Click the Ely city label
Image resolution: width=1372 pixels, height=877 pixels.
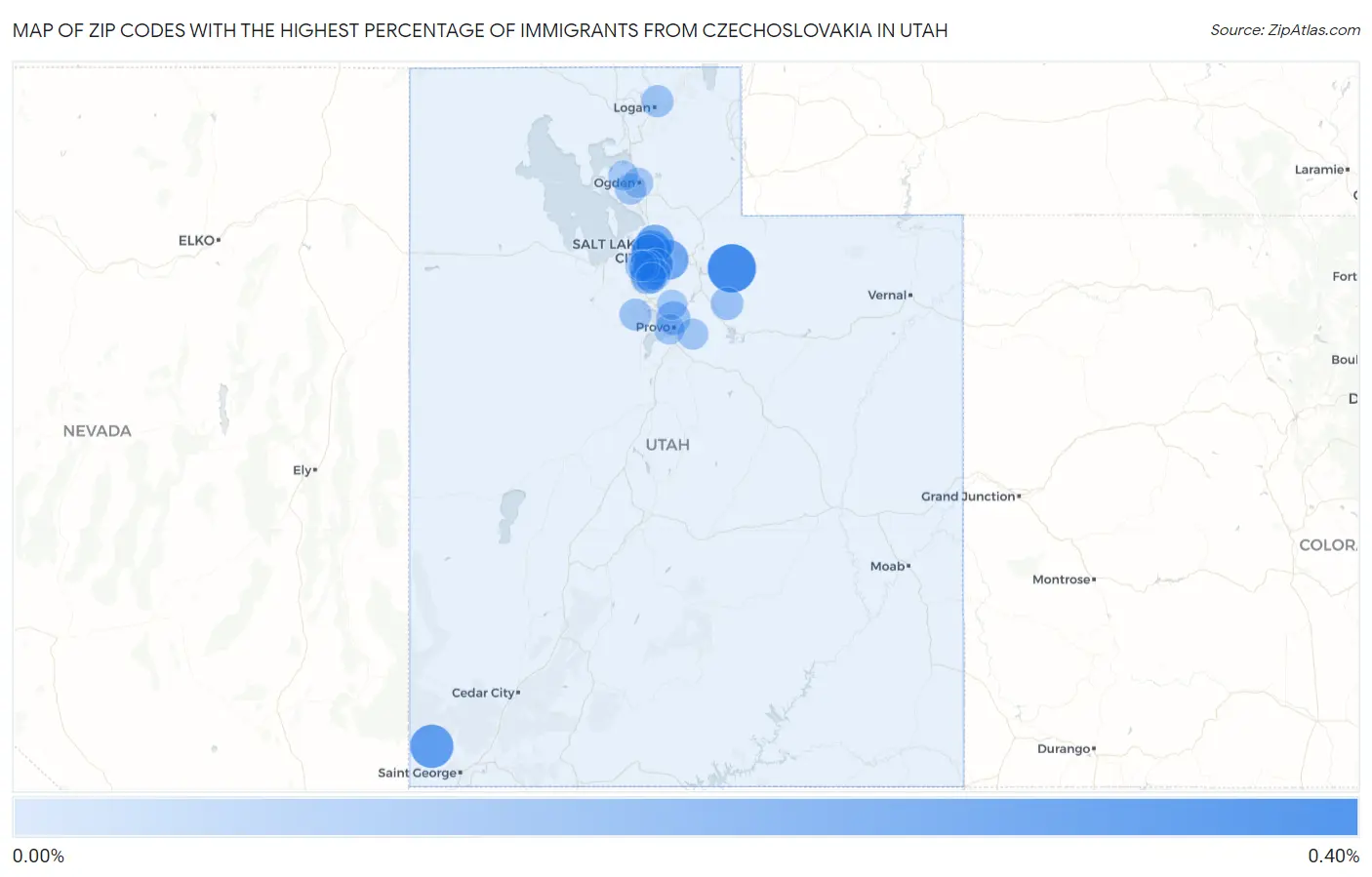[304, 470]
